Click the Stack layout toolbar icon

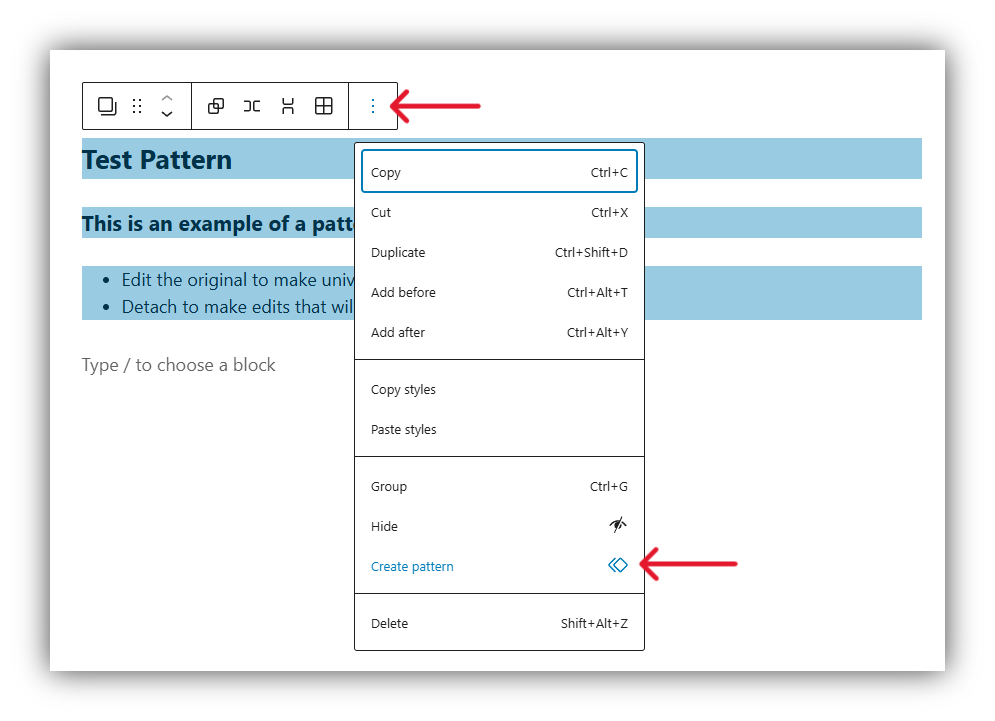[x=288, y=106]
